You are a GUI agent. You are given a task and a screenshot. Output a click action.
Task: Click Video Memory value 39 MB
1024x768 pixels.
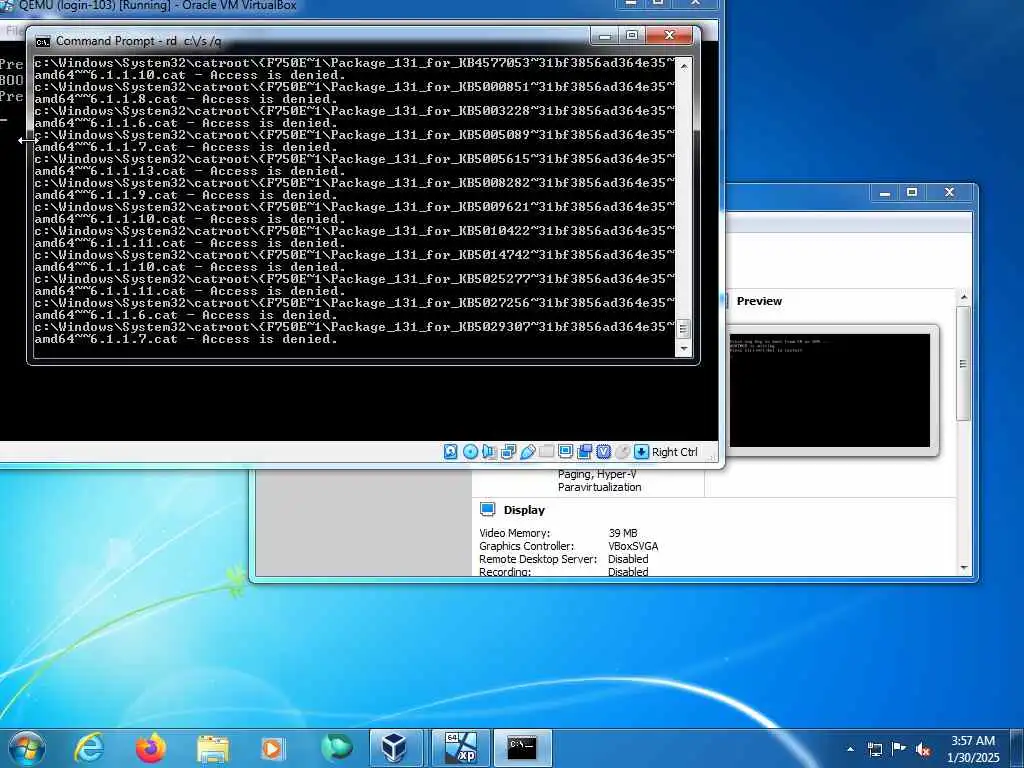click(x=622, y=533)
